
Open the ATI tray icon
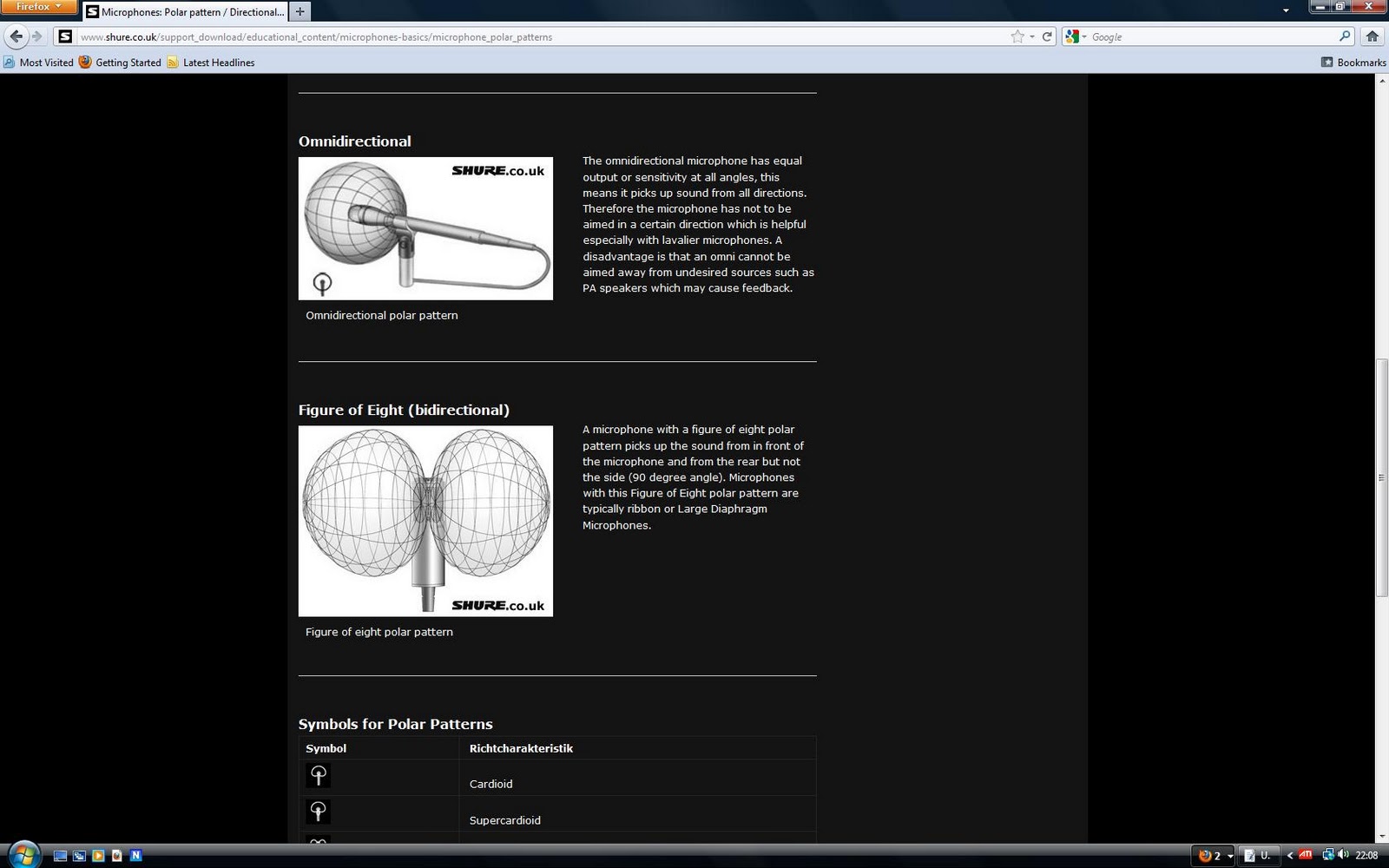point(1305,855)
